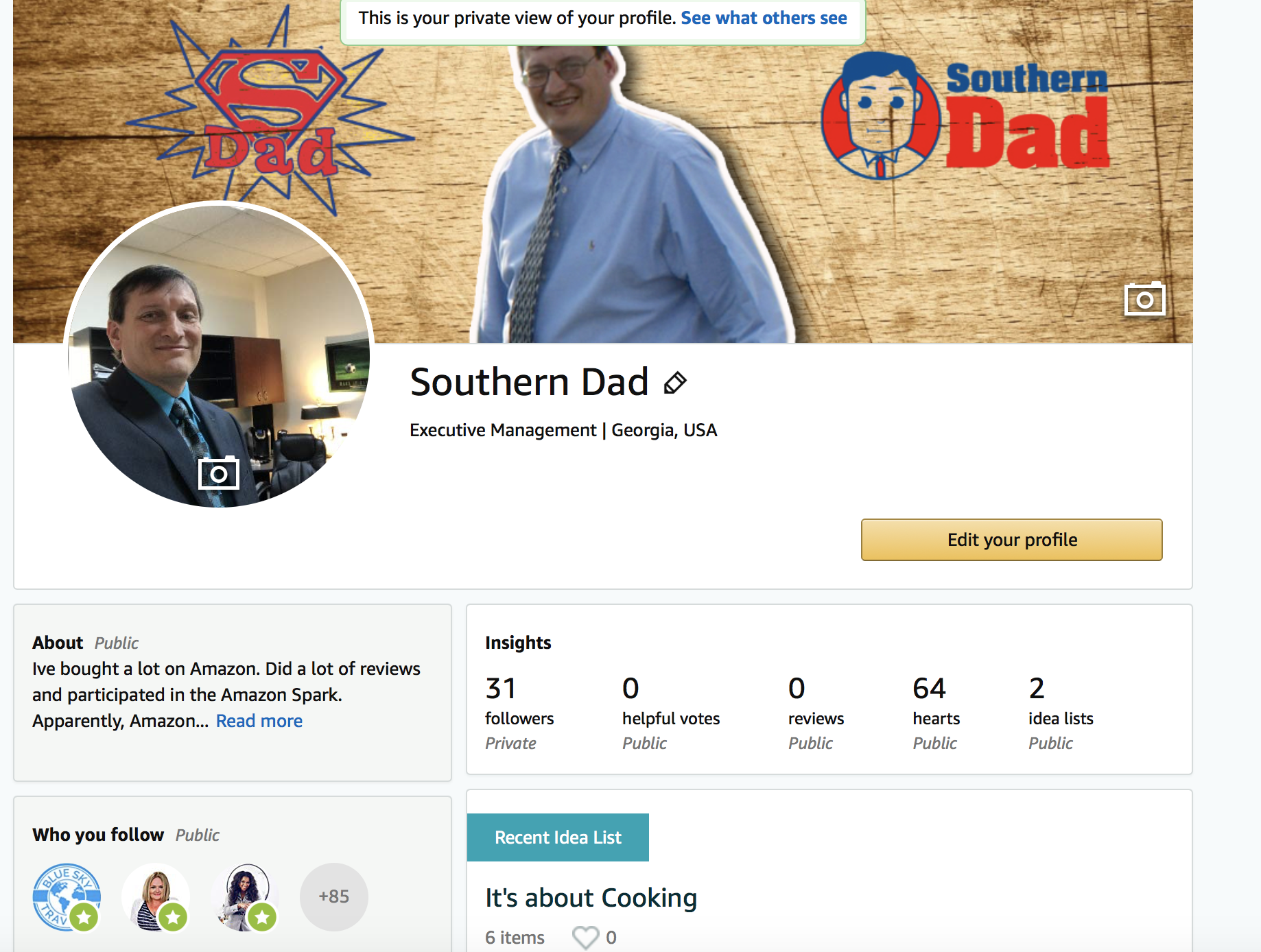Open the It's about Cooking idea list
This screenshot has height=952, width=1261.
[x=591, y=898]
